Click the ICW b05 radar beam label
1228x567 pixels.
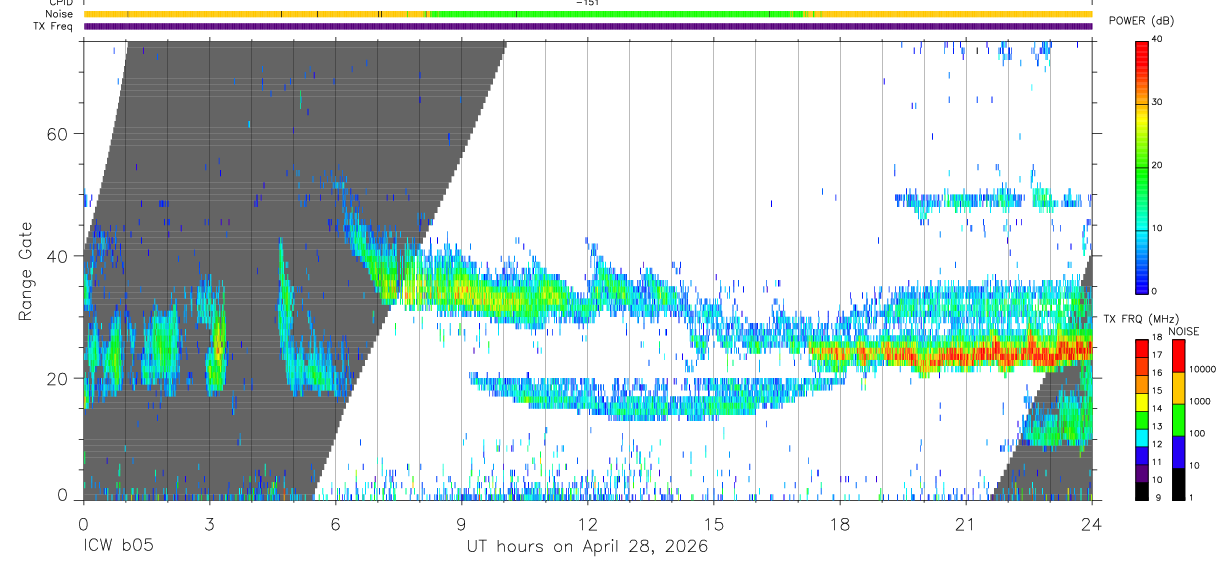click(x=118, y=547)
